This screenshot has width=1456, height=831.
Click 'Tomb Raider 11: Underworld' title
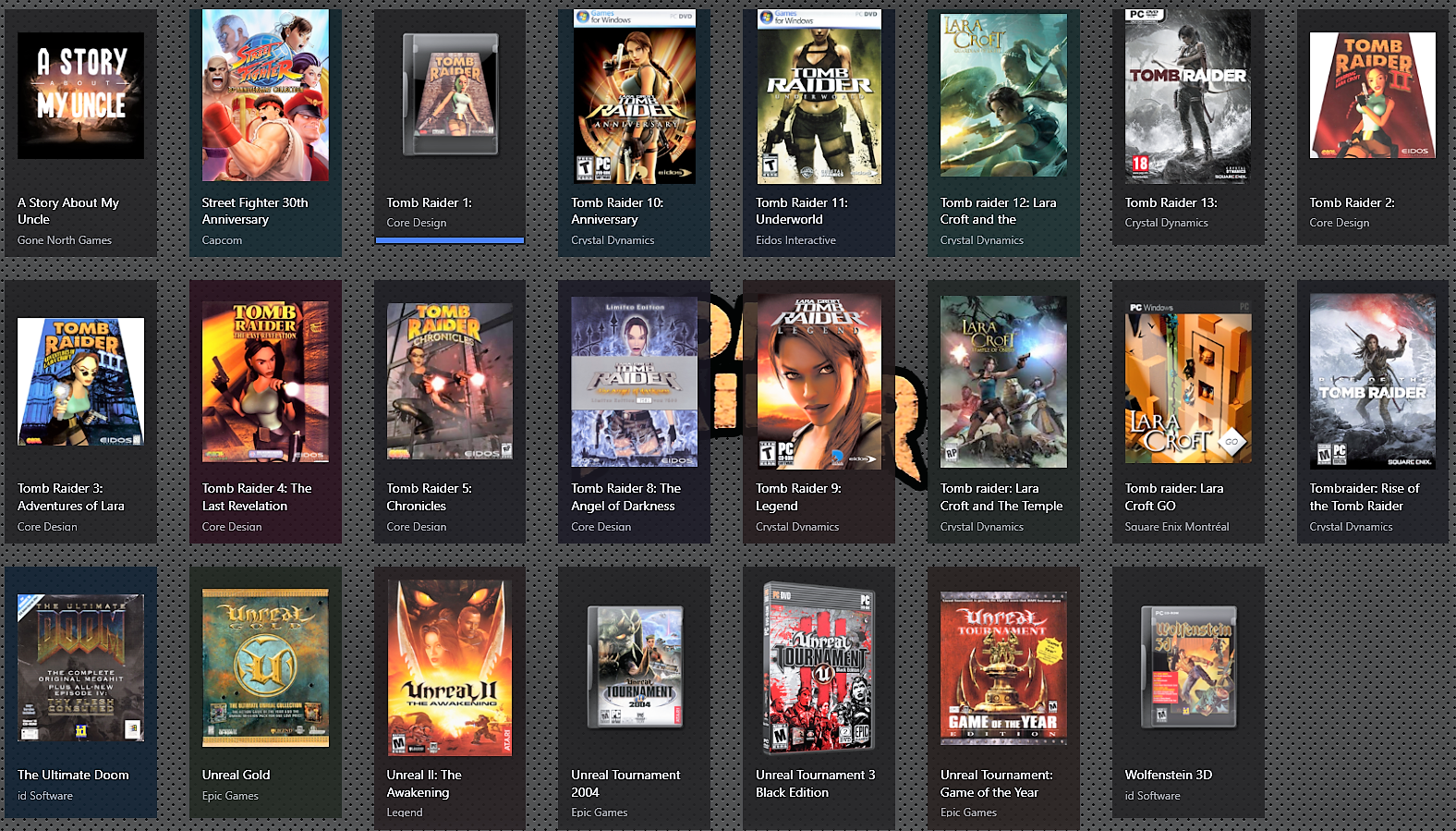pos(802,211)
